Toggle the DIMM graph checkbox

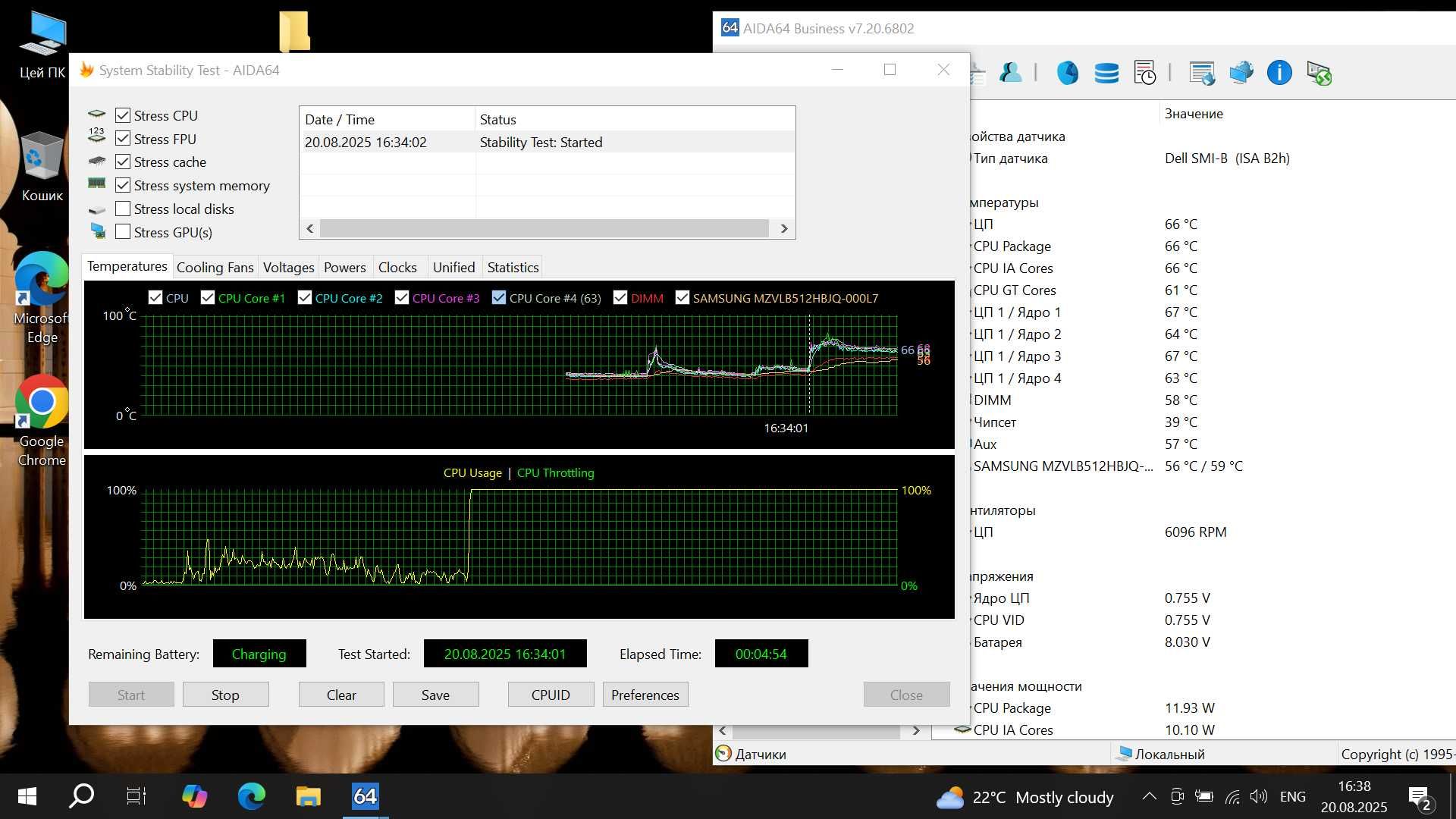(620, 298)
